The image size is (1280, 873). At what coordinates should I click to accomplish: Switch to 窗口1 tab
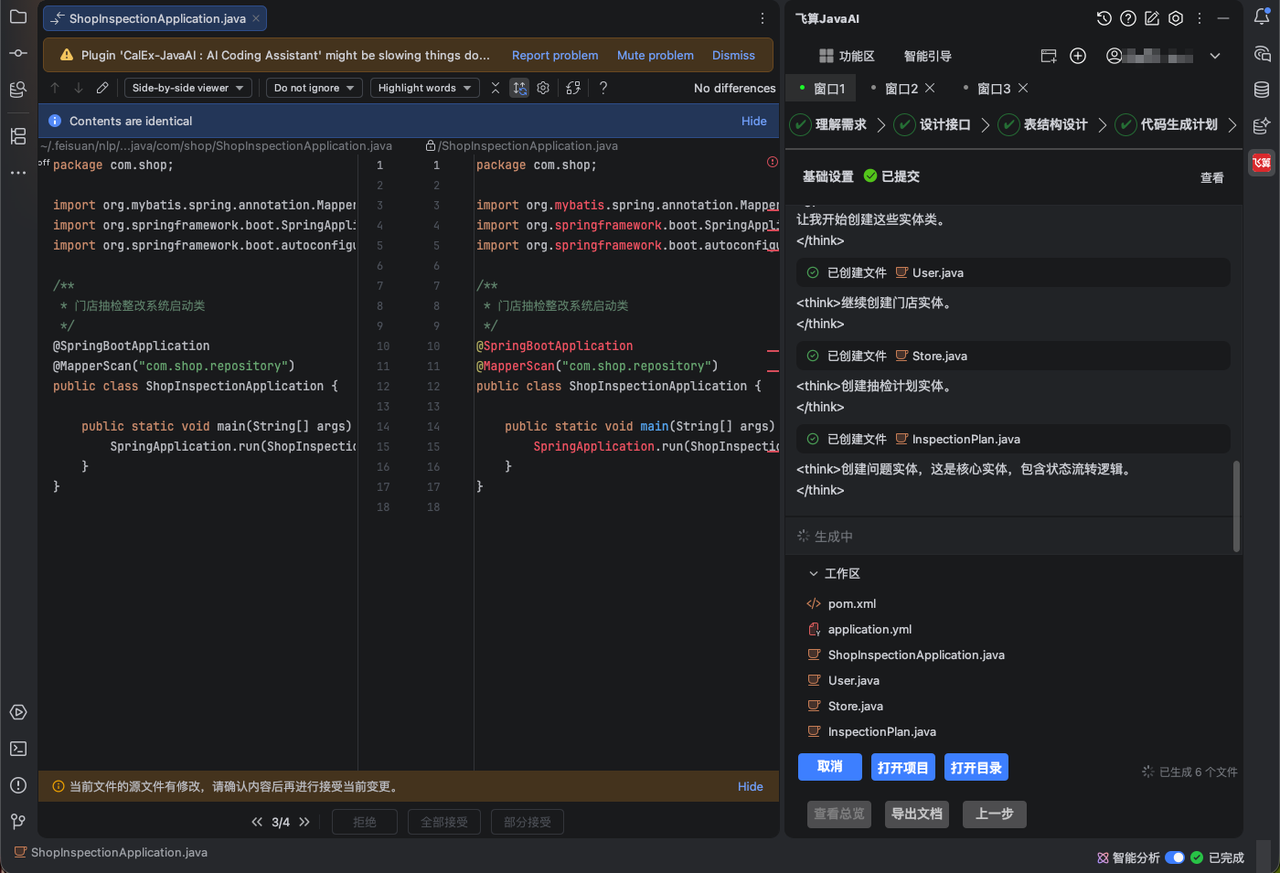click(822, 89)
